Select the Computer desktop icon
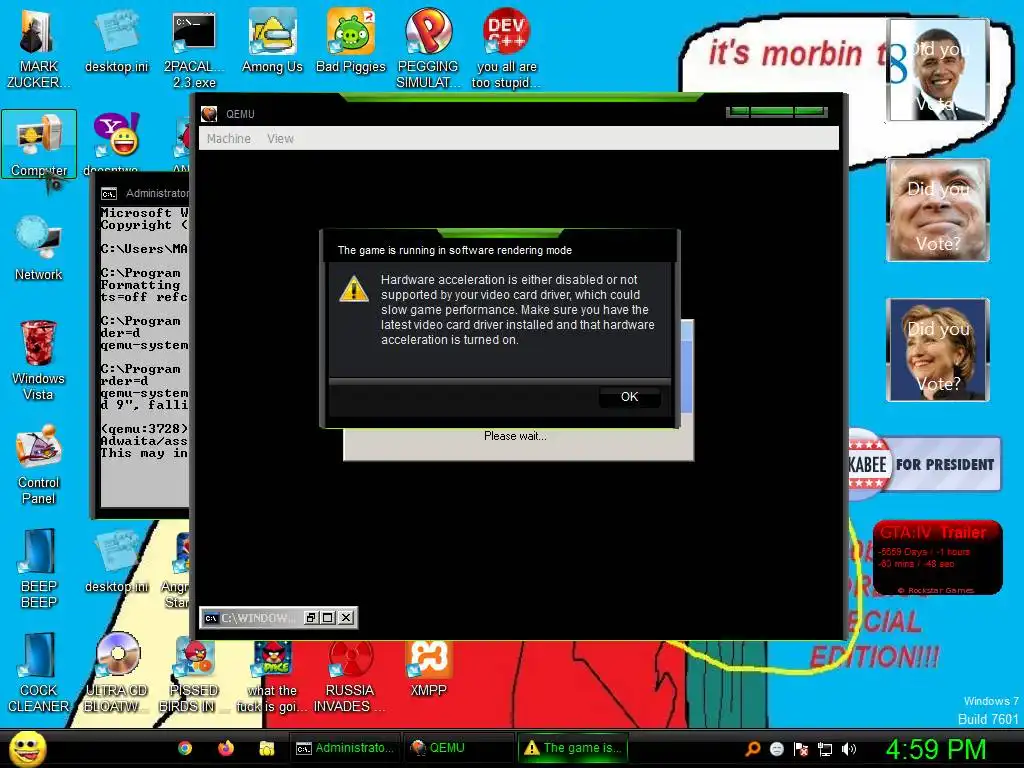The image size is (1024, 768). pyautogui.click(x=39, y=144)
